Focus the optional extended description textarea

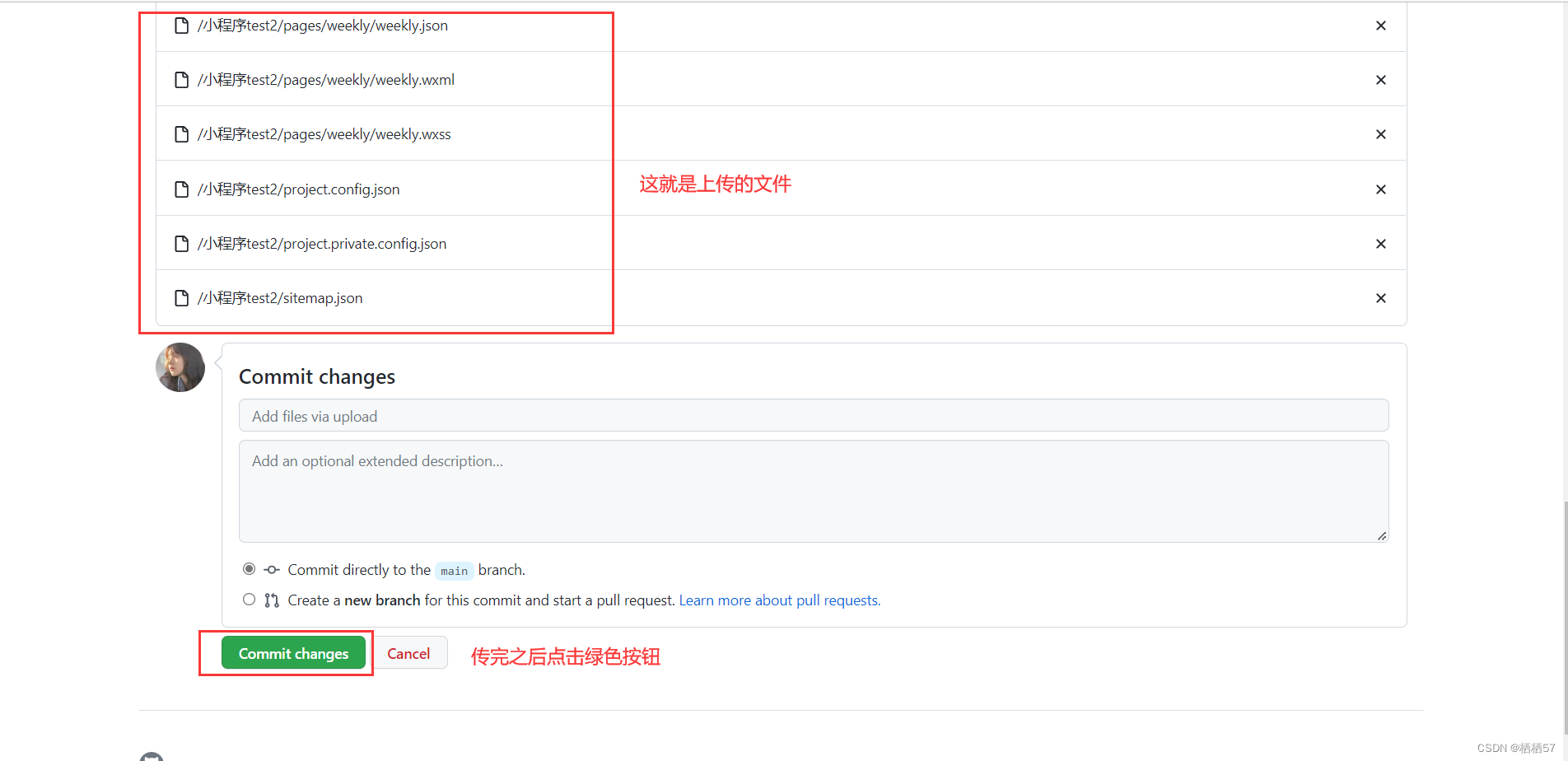pos(814,492)
